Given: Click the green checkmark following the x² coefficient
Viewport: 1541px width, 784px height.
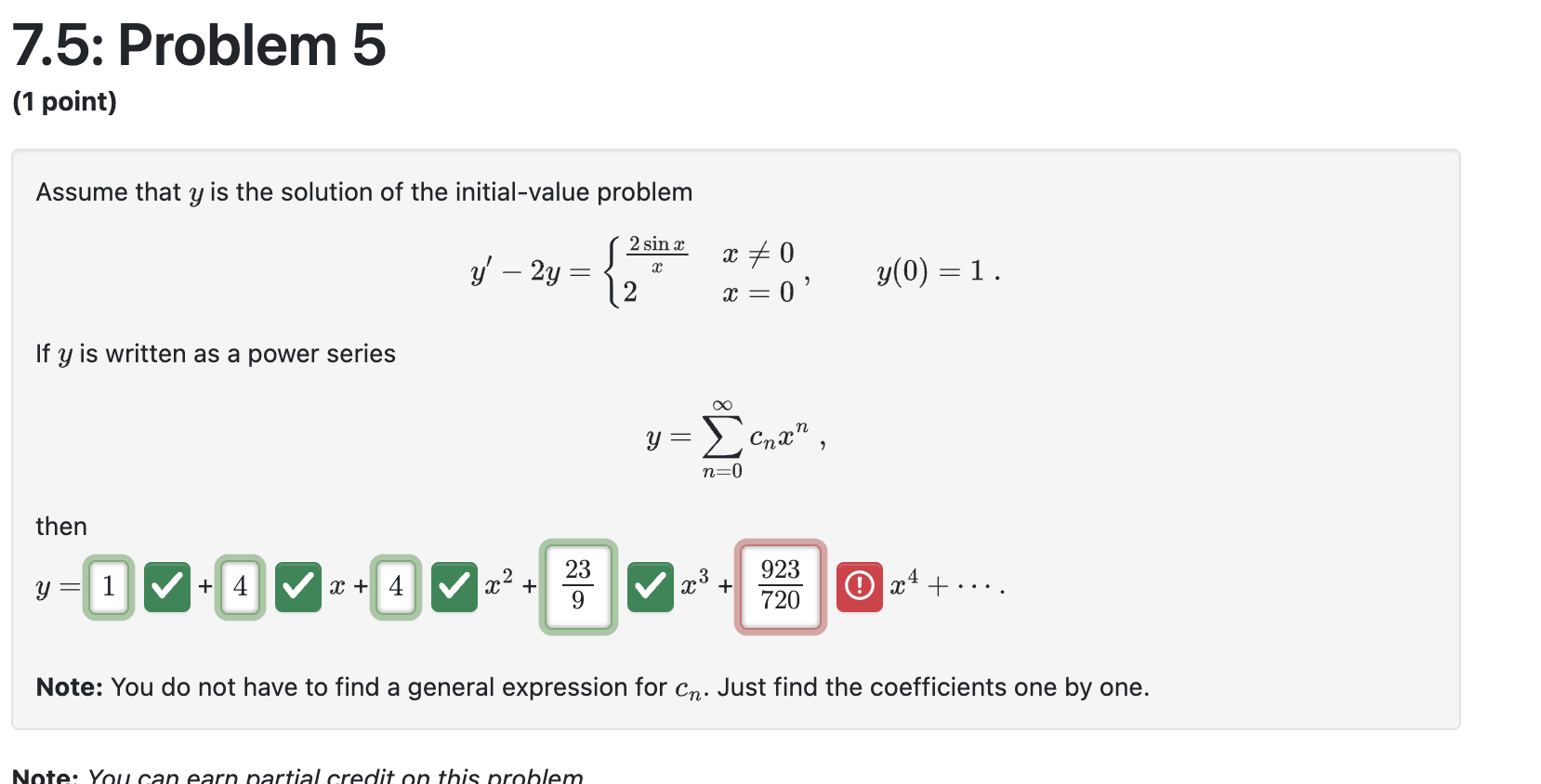Looking at the screenshot, I should [454, 586].
